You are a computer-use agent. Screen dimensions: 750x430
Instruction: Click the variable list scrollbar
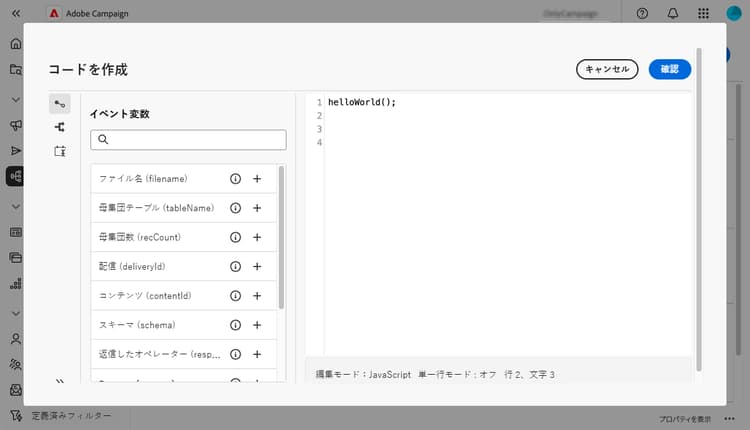281,237
